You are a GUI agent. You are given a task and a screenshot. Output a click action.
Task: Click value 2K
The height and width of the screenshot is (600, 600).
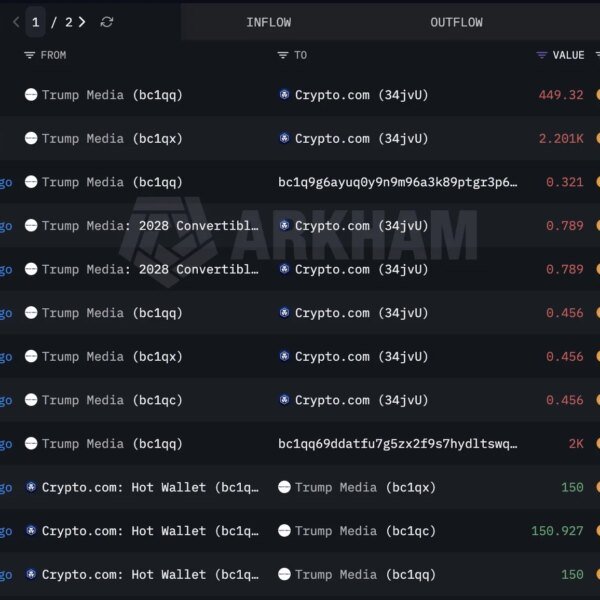click(x=576, y=444)
